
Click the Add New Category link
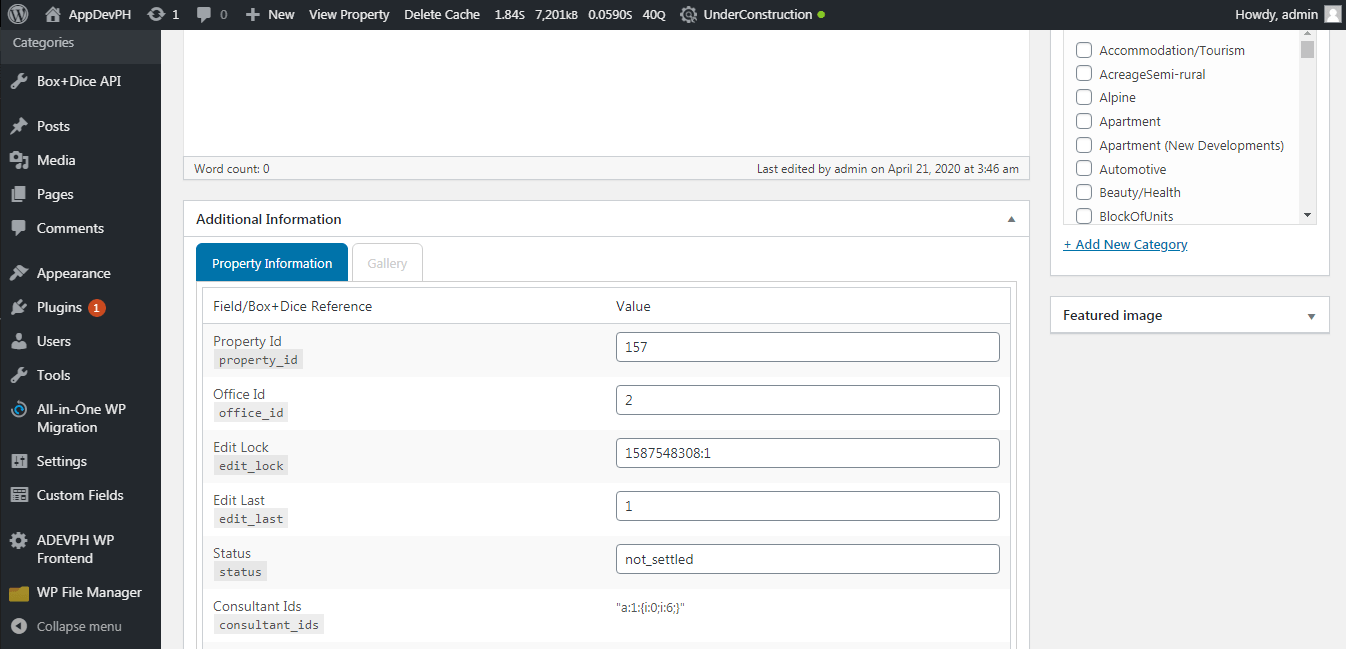tap(1125, 244)
